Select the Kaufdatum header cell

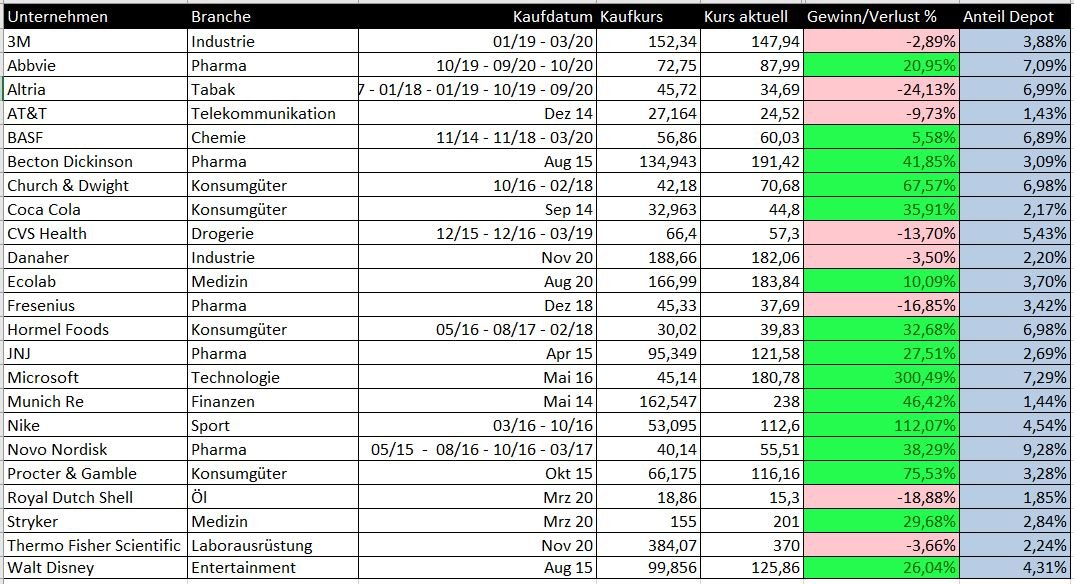tap(552, 17)
